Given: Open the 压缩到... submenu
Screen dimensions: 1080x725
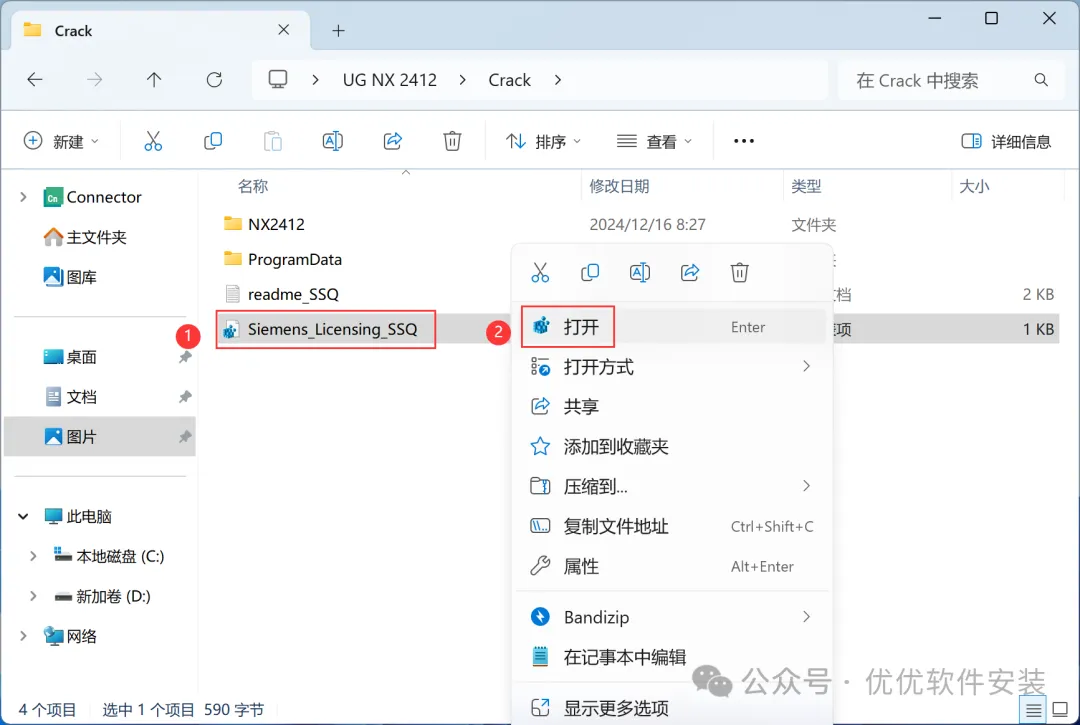Looking at the screenshot, I should (x=672, y=486).
